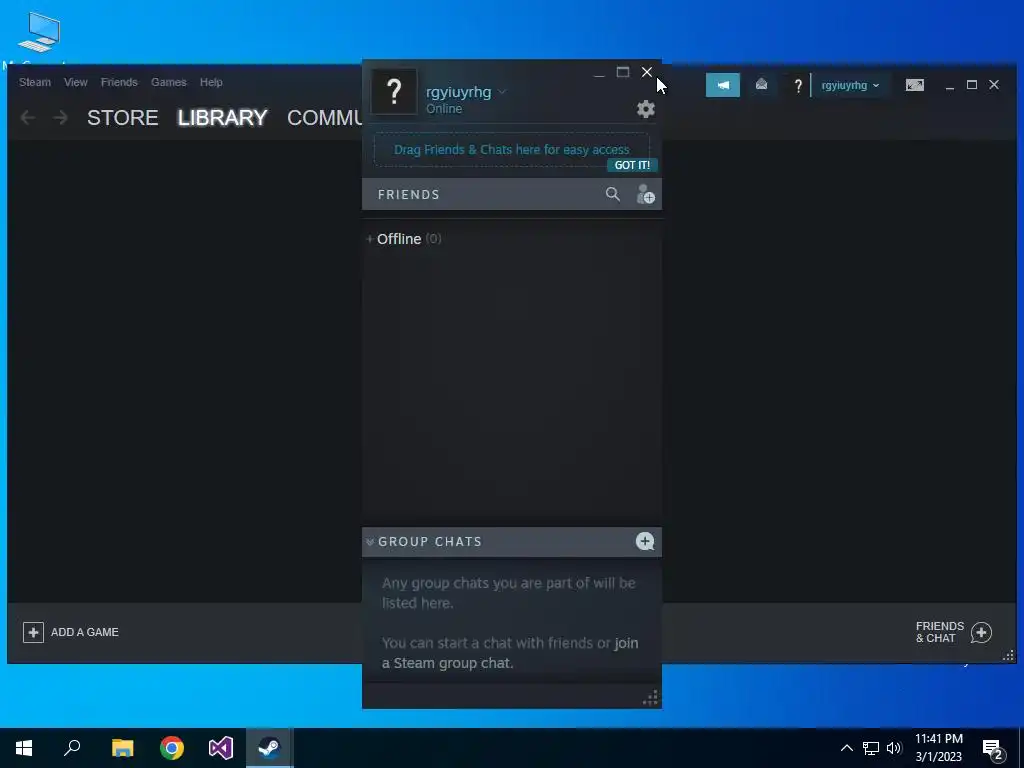Open taskbar search magnifier
Viewport: 1024px width, 768px height.
tap(72, 748)
